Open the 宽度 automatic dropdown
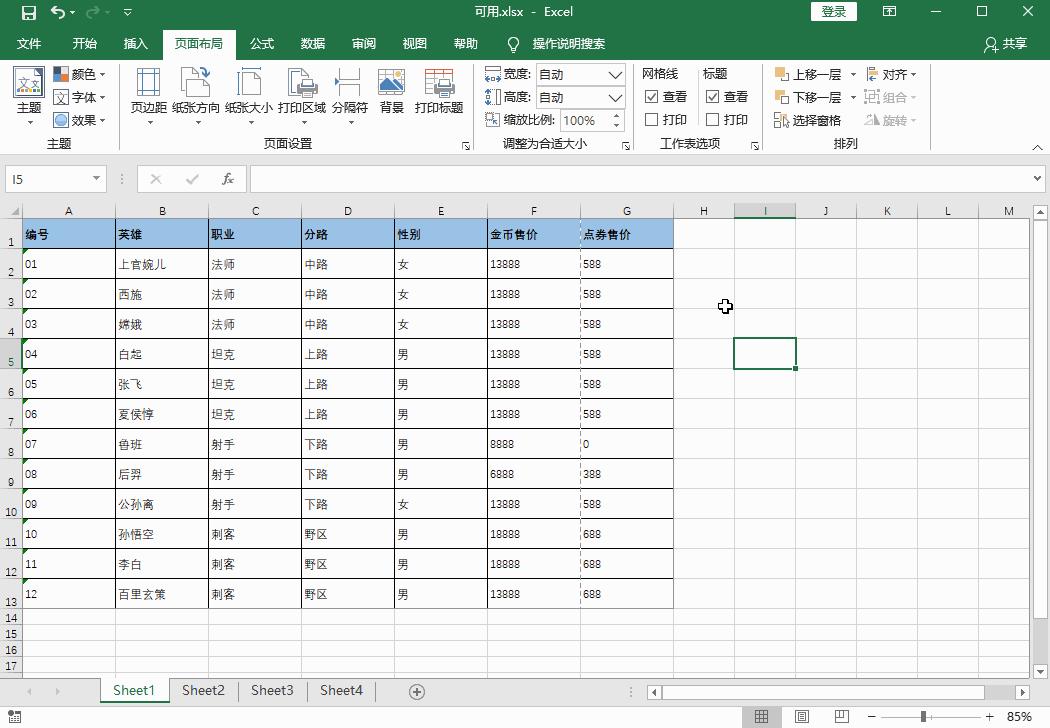The width and height of the screenshot is (1050, 728). click(613, 73)
